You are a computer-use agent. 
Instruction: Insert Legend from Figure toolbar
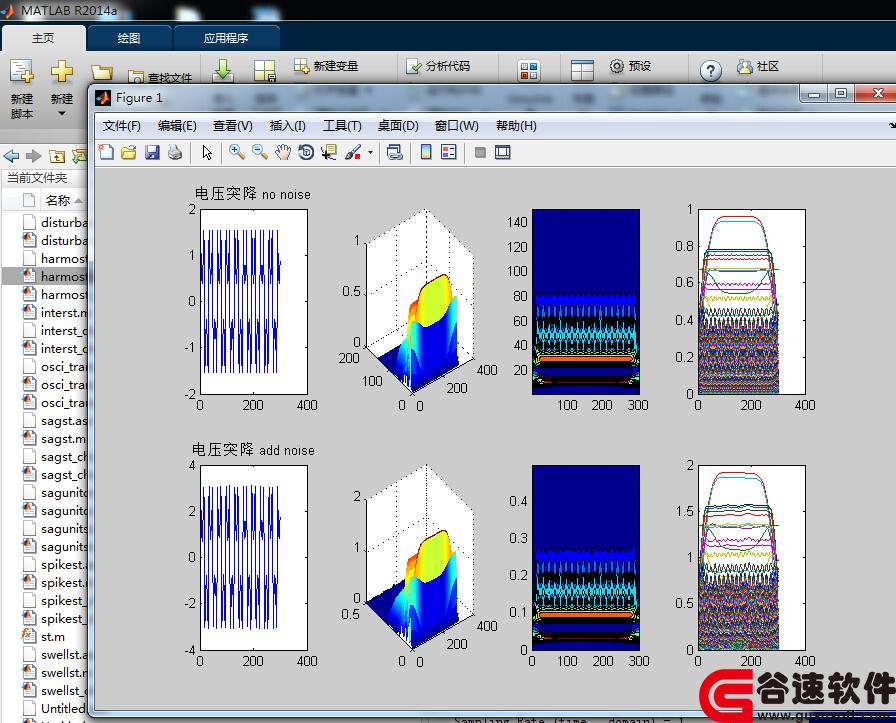tap(449, 152)
